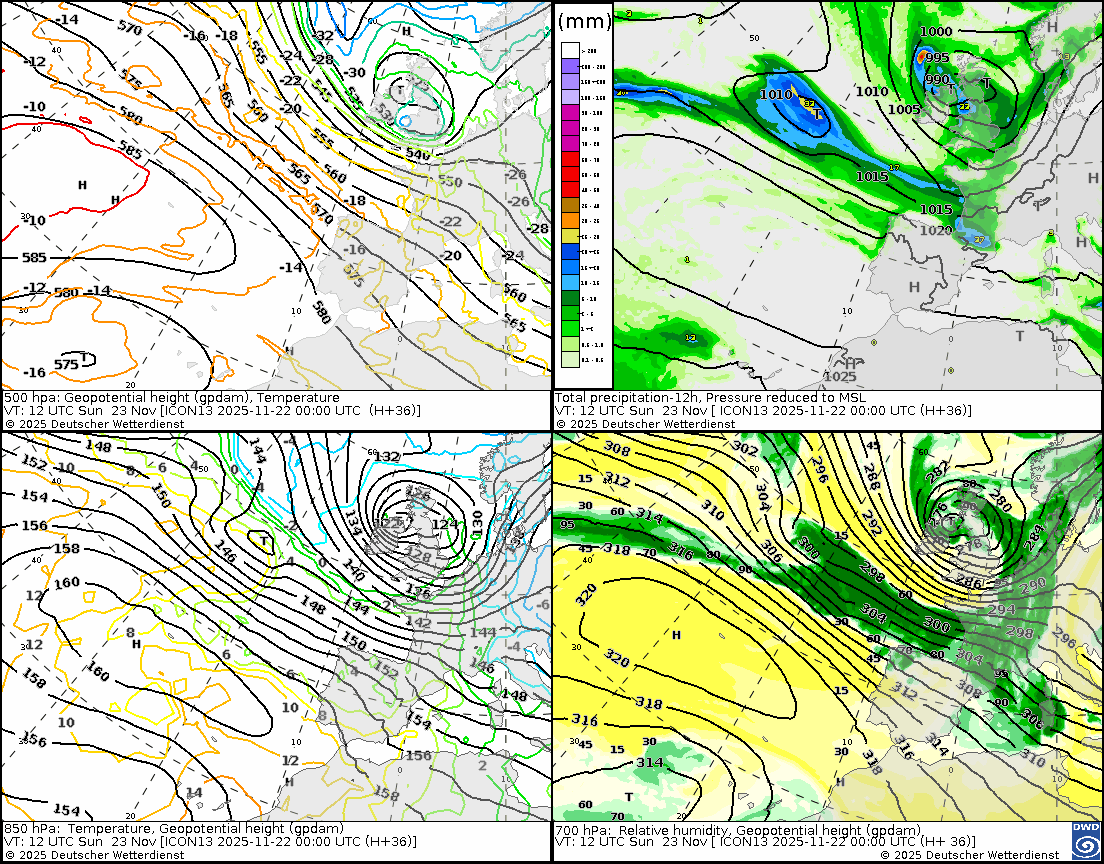Click the 575 low center label

click(x=68, y=364)
